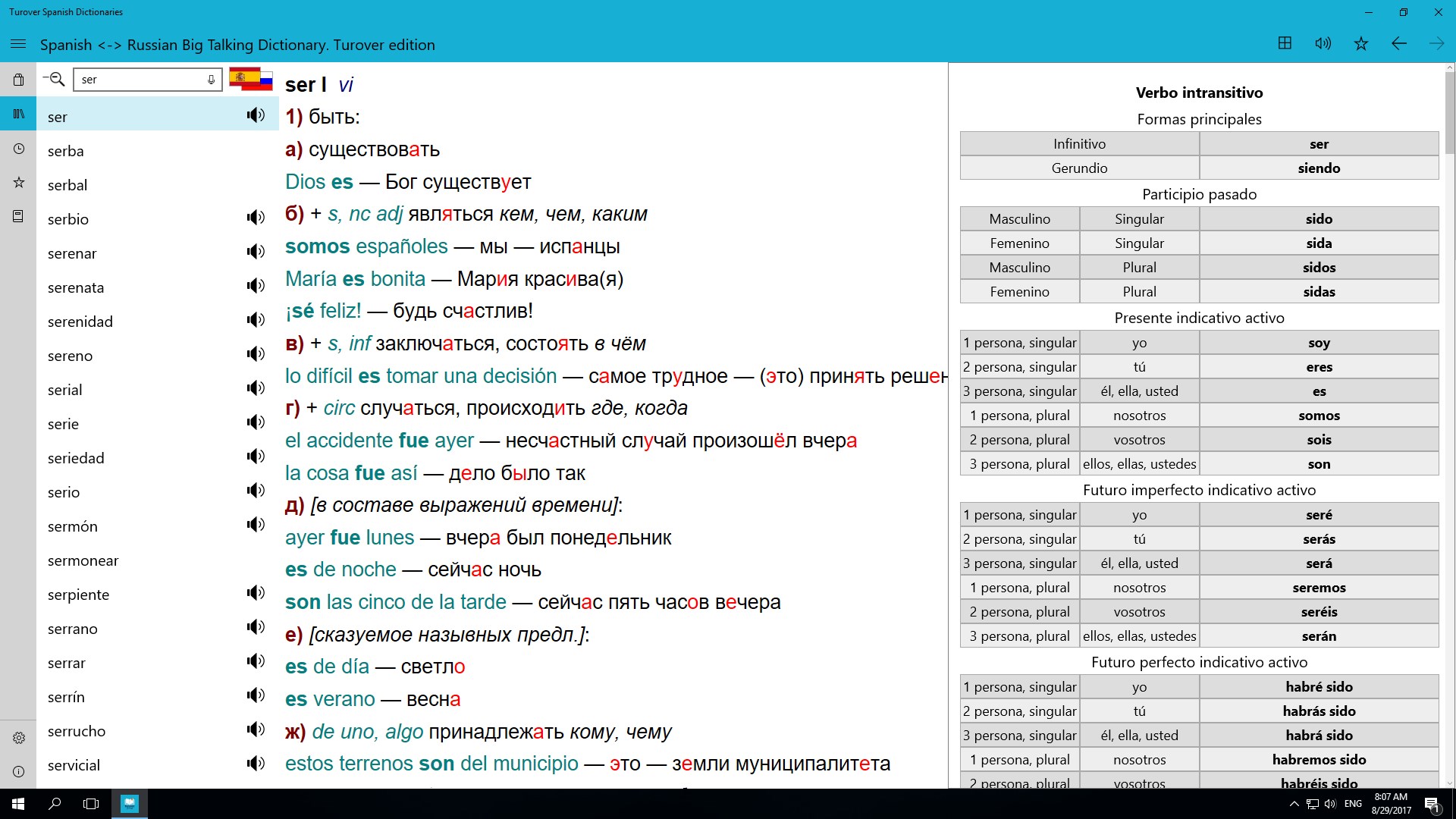This screenshot has width=1456, height=819.
Task: Click the ser search input field
Action: tap(140, 80)
